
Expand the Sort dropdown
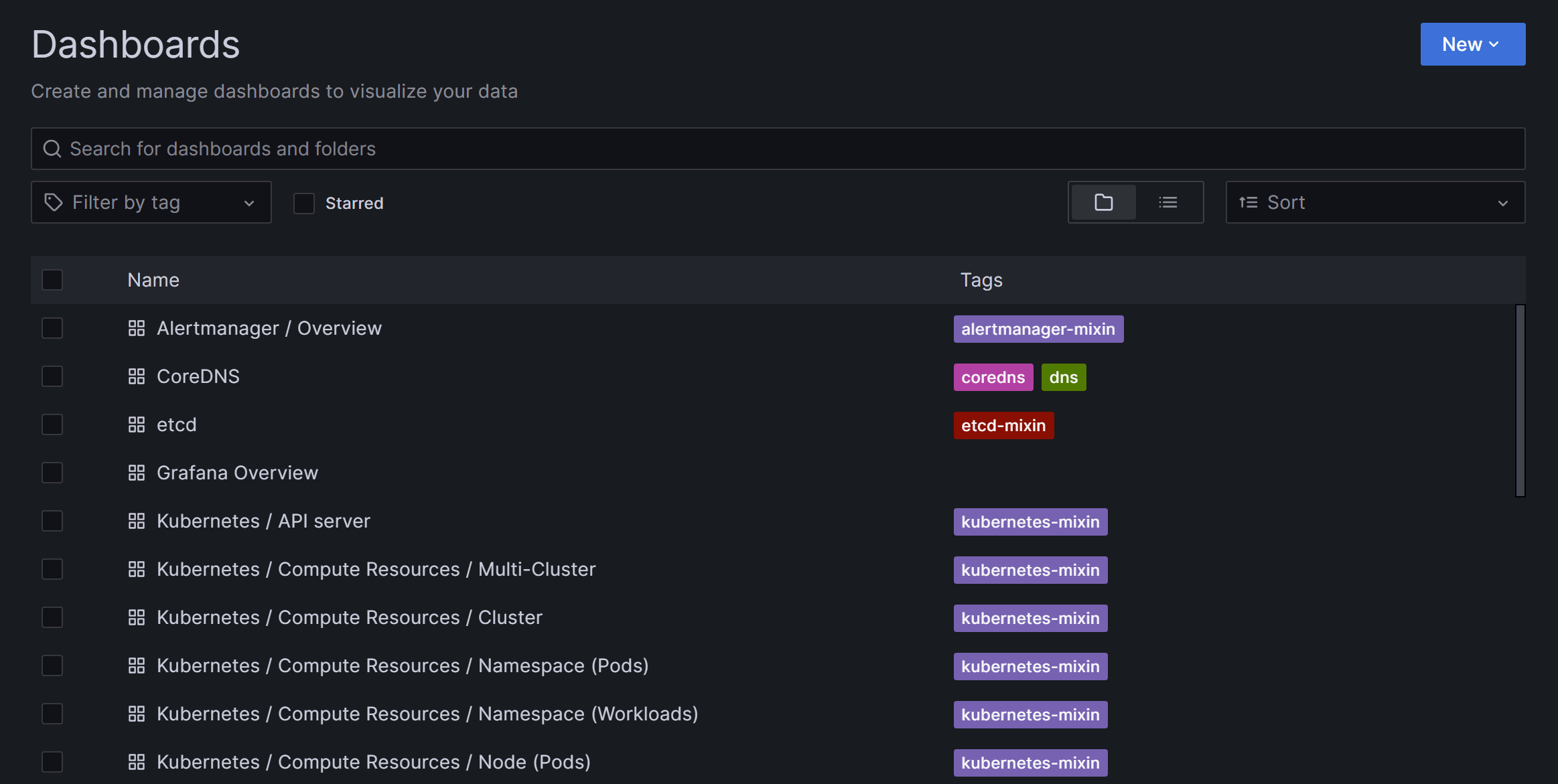point(1374,202)
